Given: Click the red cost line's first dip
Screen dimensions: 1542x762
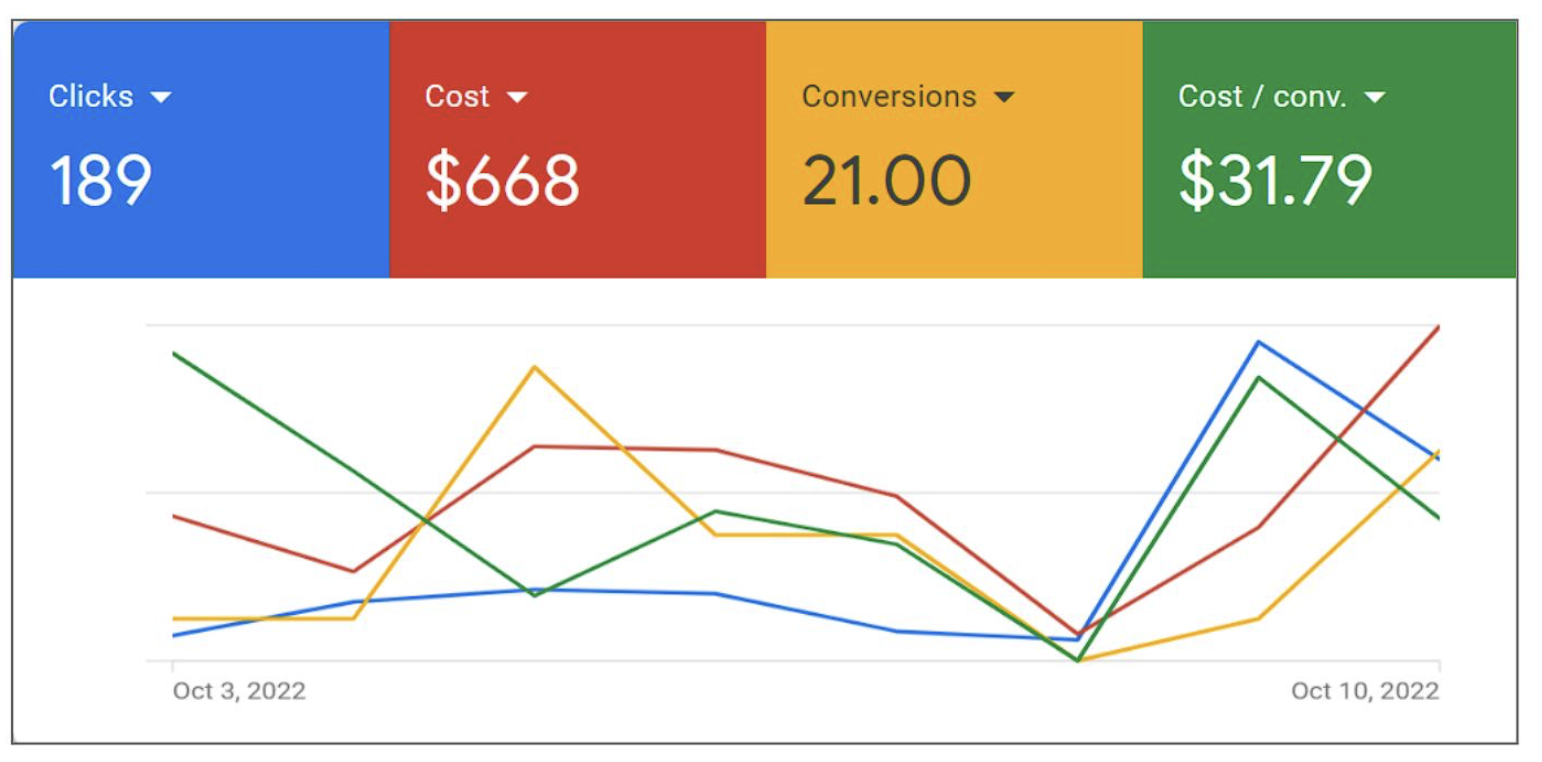Looking at the screenshot, I should [353, 572].
